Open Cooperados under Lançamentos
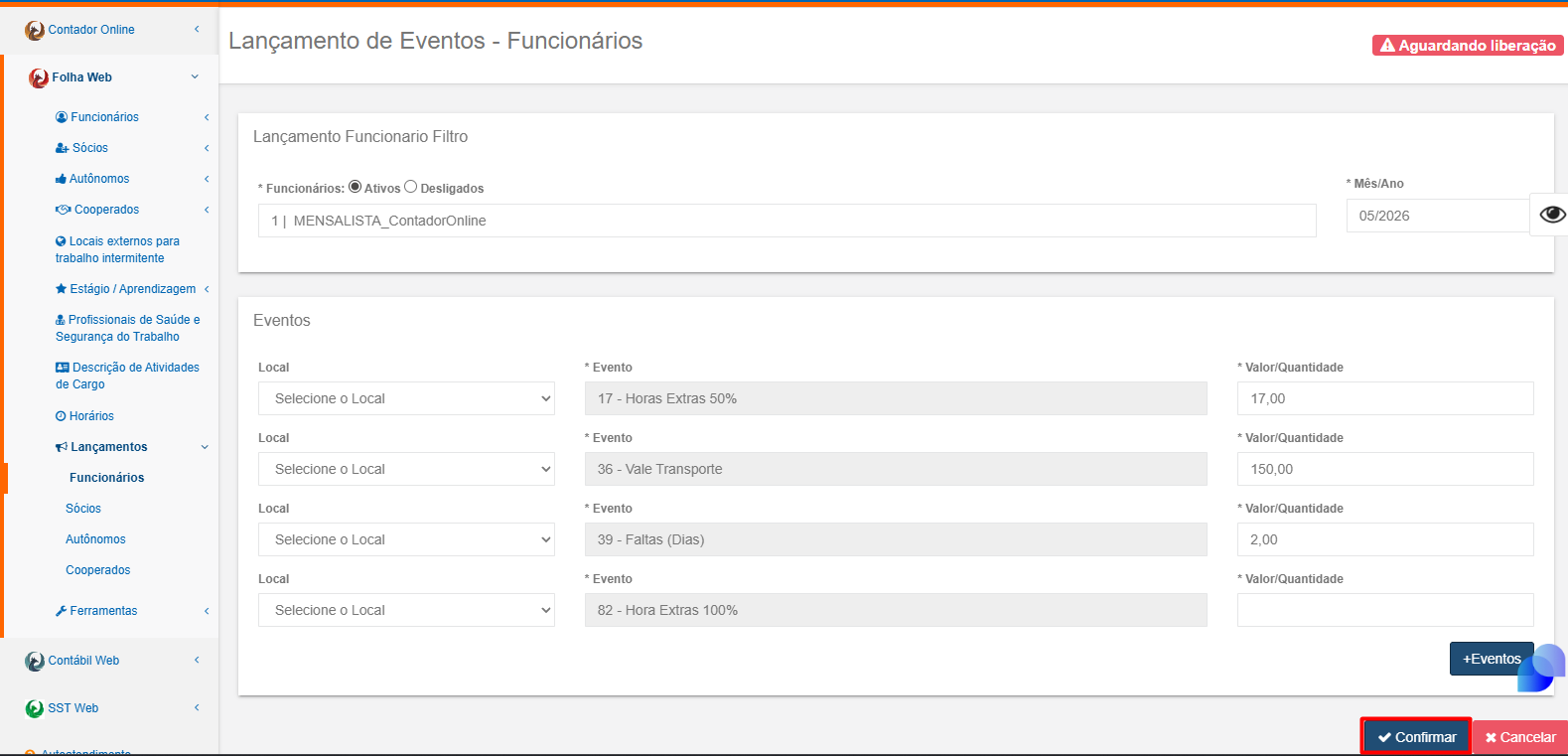Screen dimensions: 1568x756 pyautogui.click(x=98, y=570)
